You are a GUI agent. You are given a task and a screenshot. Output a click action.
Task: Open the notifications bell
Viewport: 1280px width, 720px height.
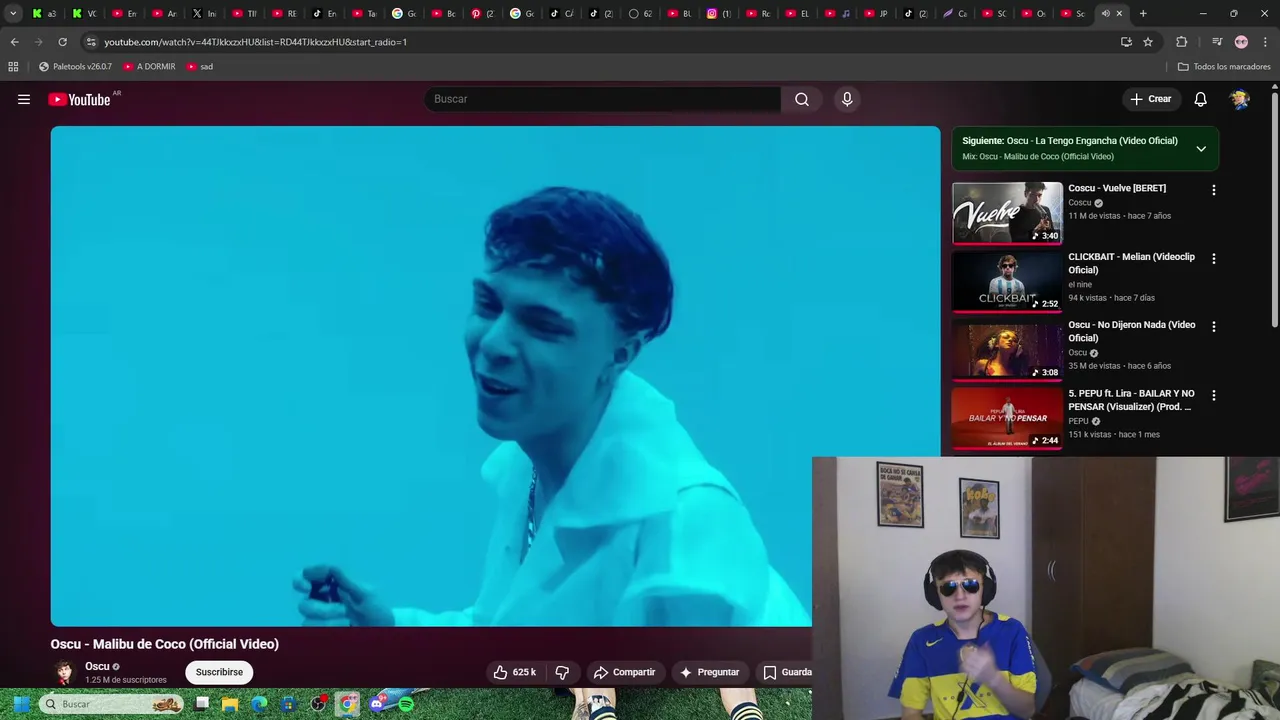[1200, 99]
